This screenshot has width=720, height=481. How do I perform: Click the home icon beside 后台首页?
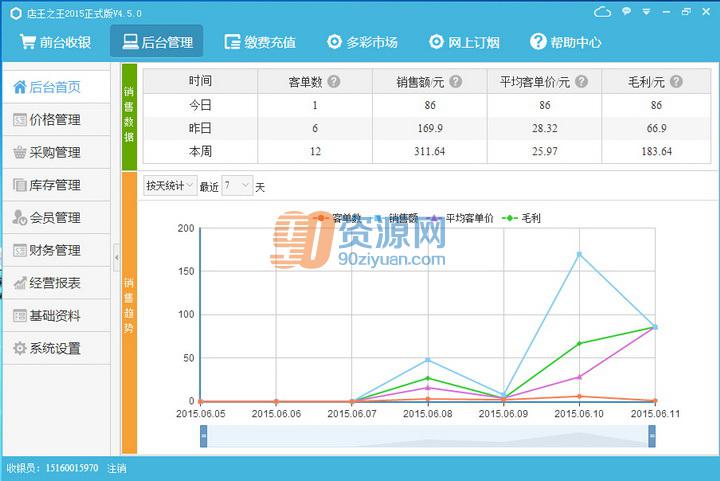point(20,86)
